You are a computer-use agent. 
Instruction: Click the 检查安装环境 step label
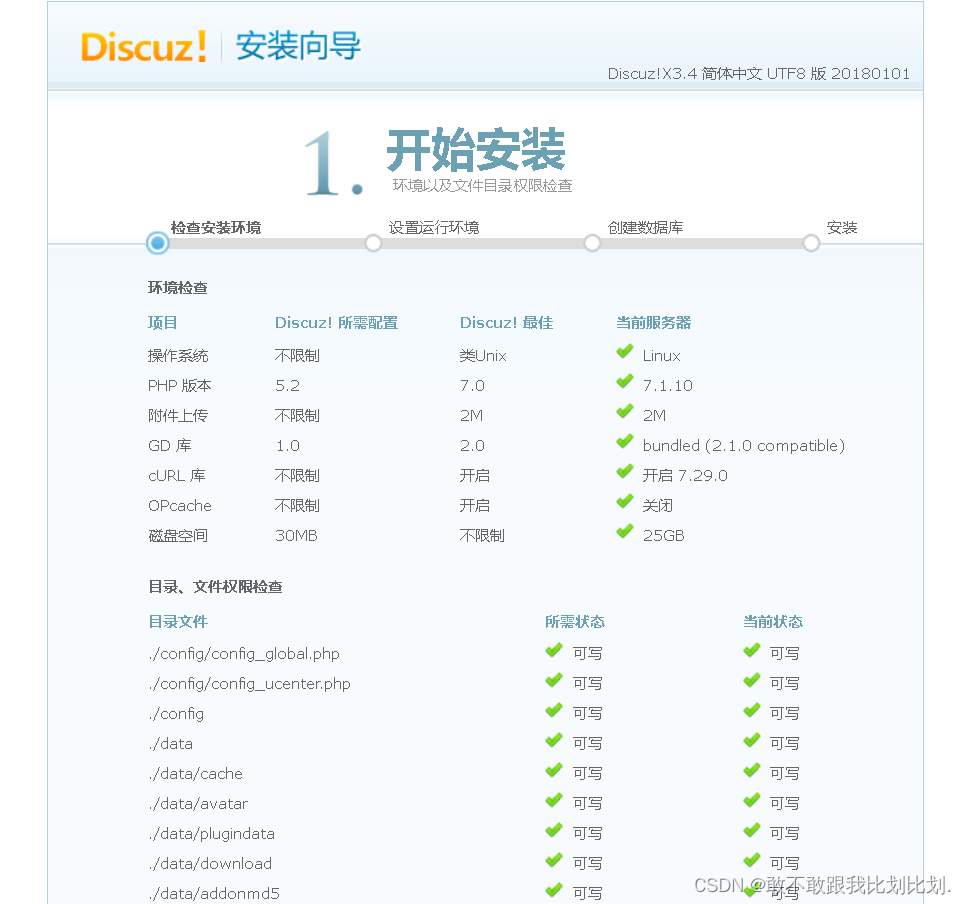coord(215,227)
